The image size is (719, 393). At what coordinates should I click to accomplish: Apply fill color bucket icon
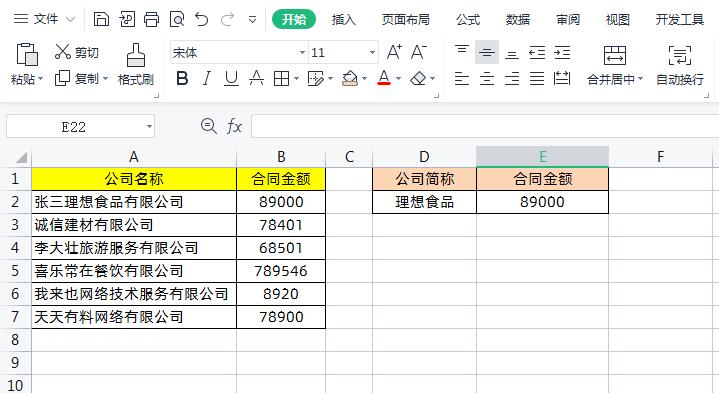coord(350,78)
